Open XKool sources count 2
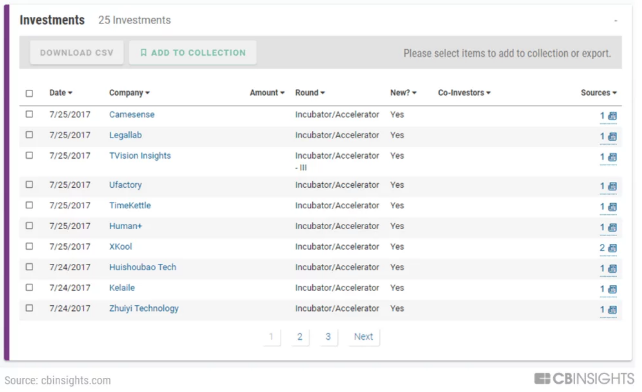This screenshot has width=642, height=392. (602, 248)
